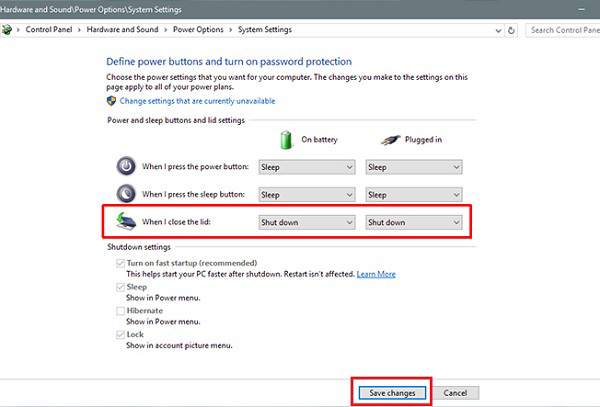Image resolution: width=600 pixels, height=407 pixels.
Task: Minimize the System Settings window
Action: (582, 9)
